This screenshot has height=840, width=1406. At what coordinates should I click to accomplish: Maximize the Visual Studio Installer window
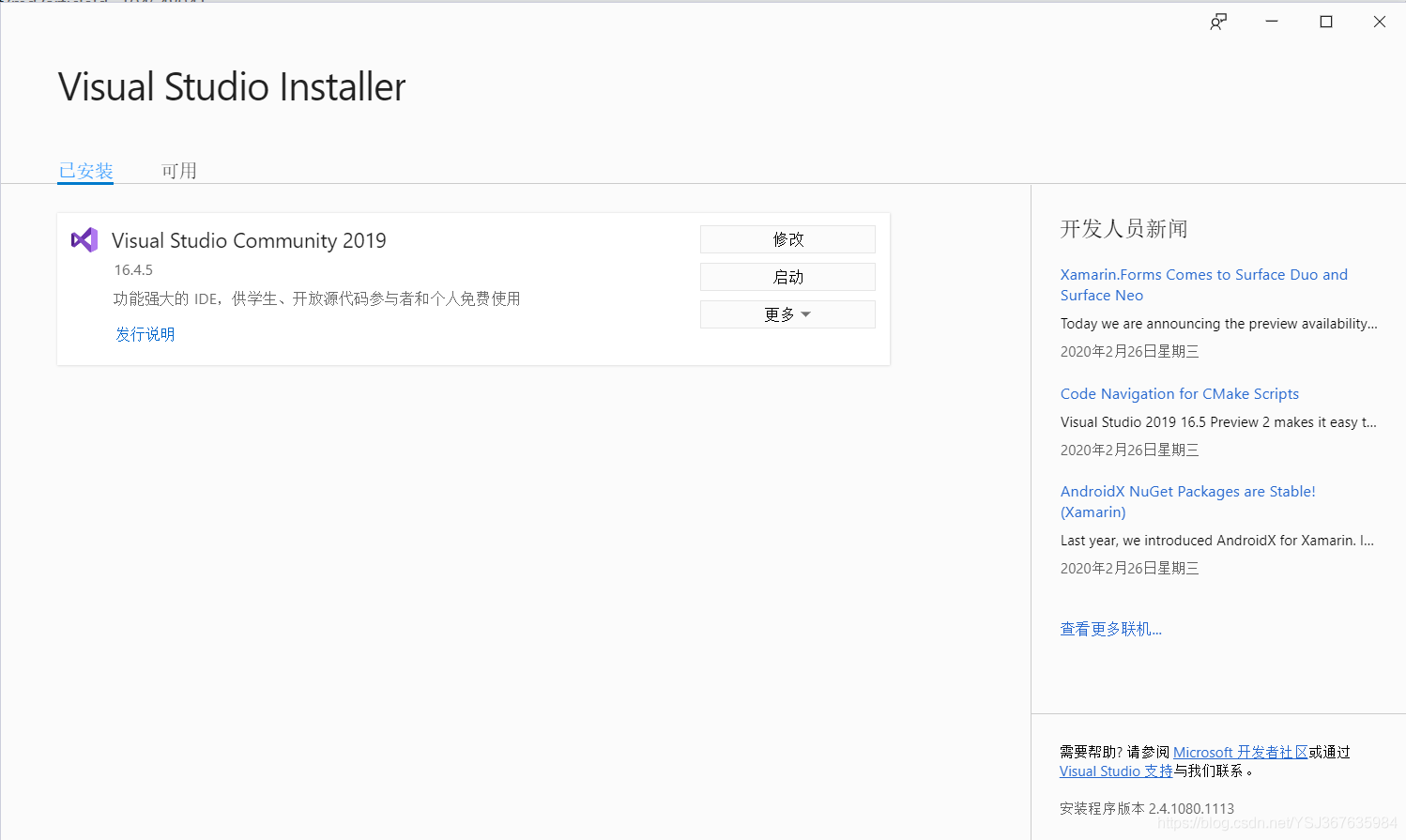1326,22
